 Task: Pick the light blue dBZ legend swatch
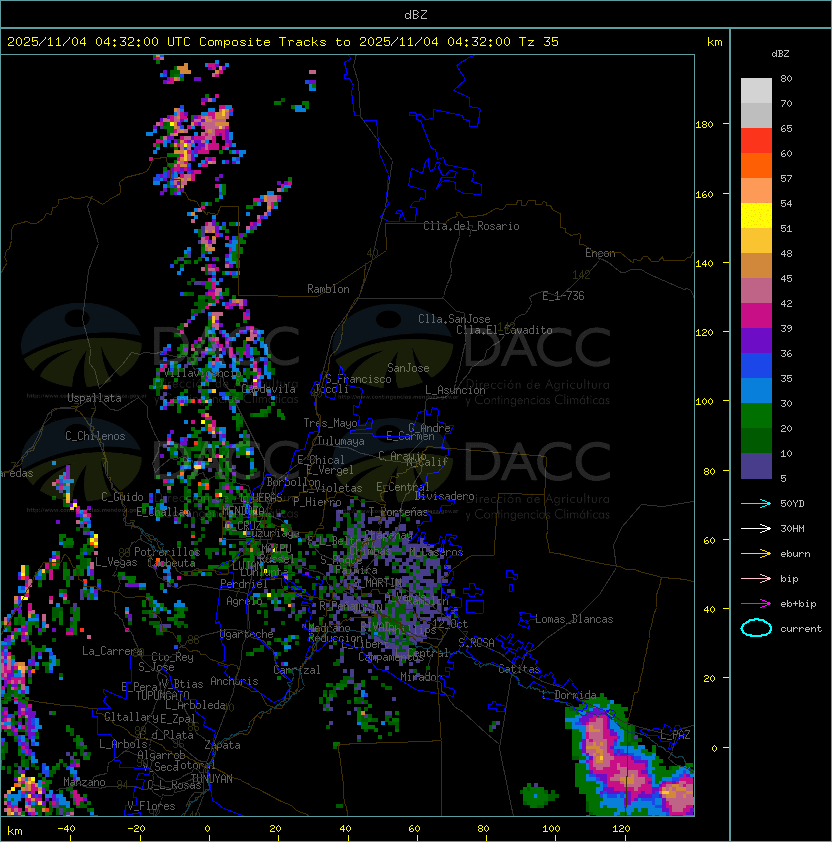coord(756,391)
